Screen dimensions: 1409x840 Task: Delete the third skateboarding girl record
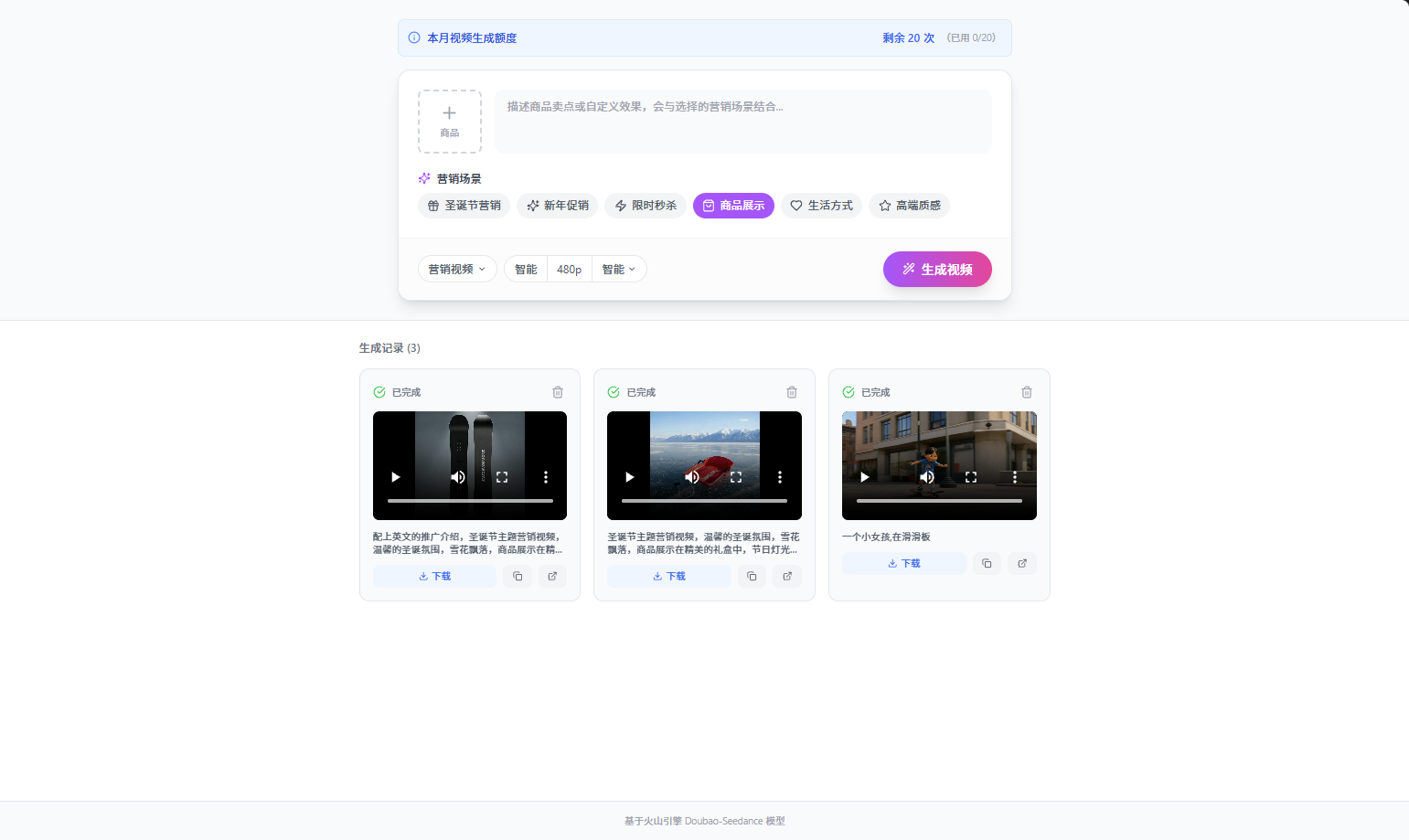1026,392
